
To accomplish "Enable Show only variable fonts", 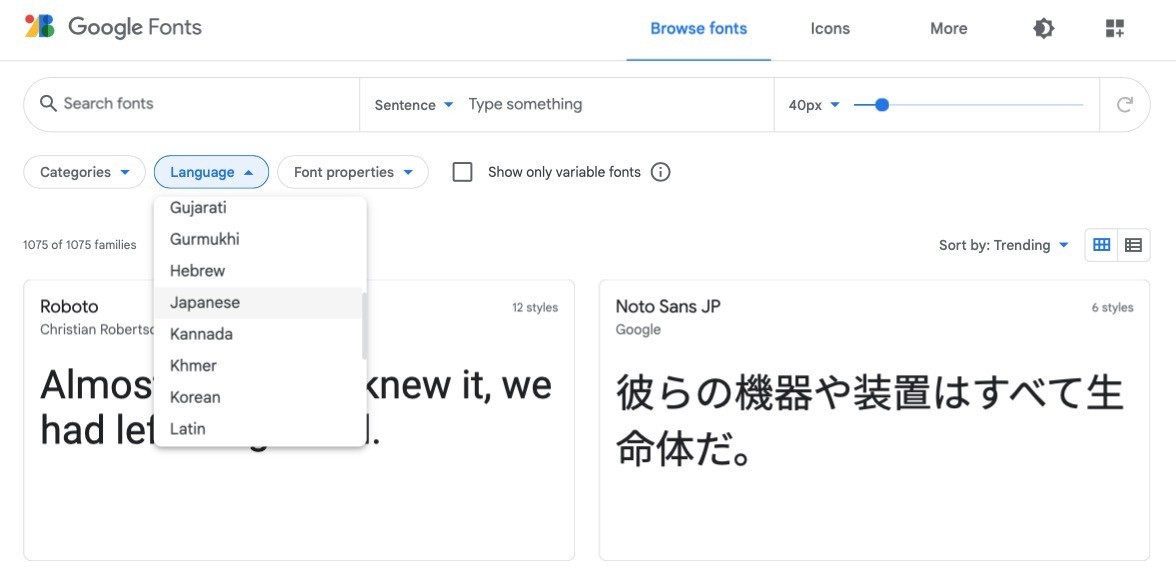I will [x=462, y=171].
